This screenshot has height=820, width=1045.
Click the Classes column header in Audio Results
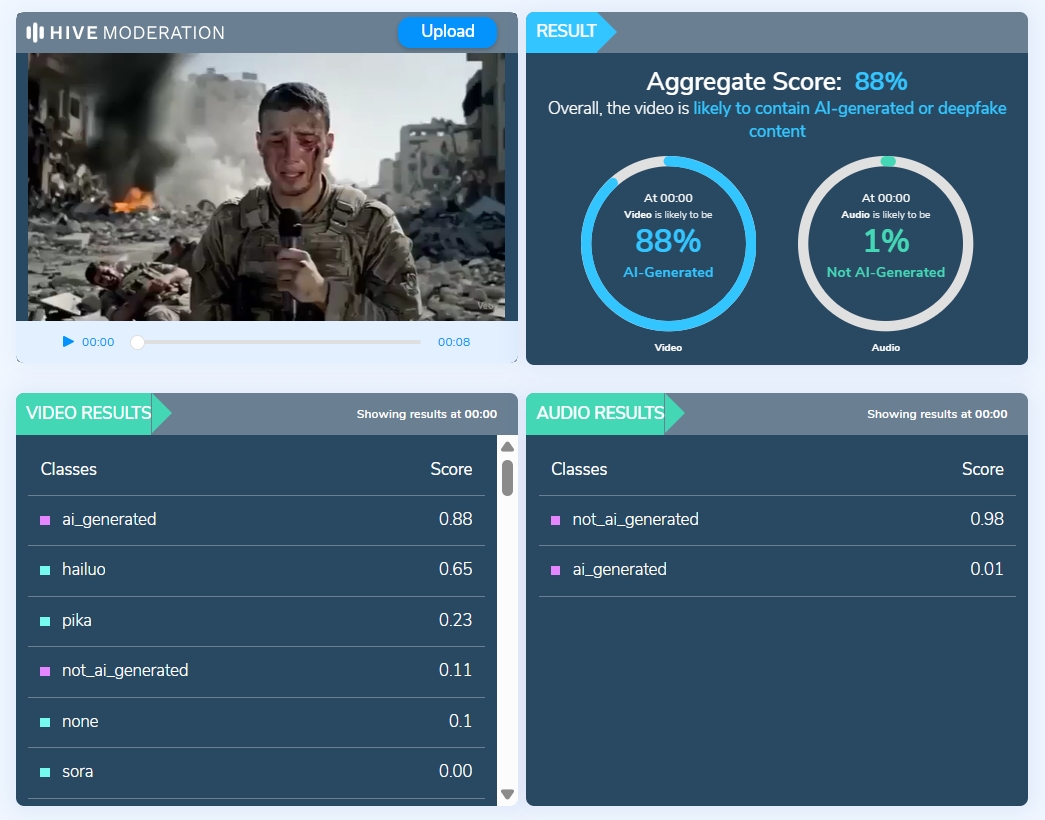pos(579,469)
